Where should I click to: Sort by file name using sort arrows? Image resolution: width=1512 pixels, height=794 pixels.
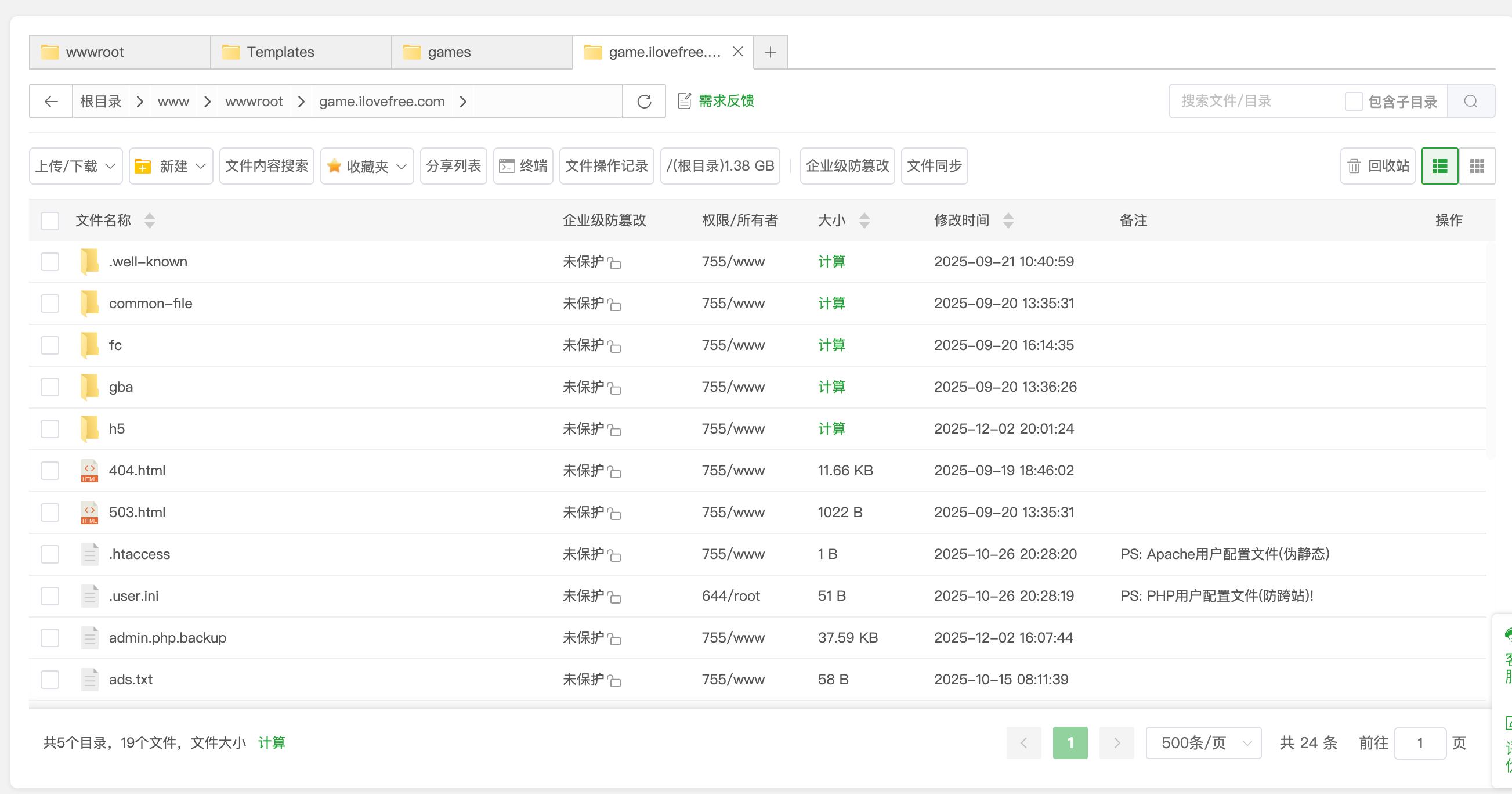[150, 220]
